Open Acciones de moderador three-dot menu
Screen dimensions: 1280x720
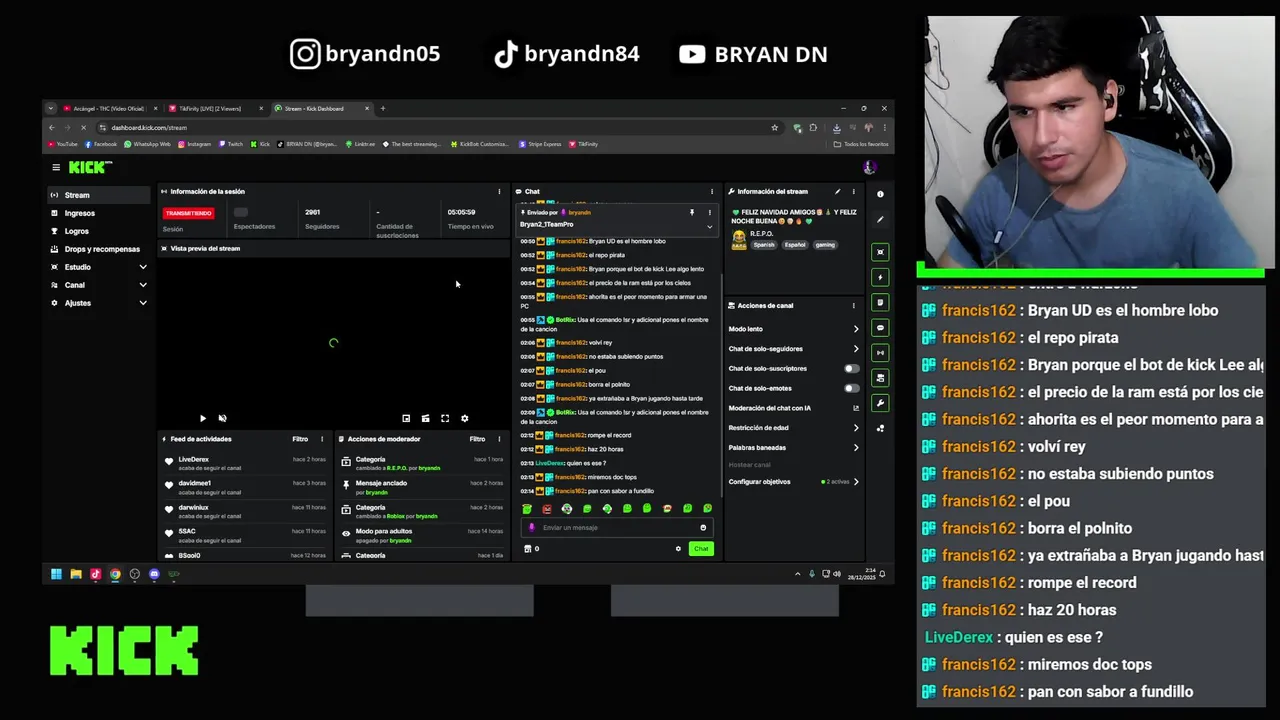tap(499, 439)
